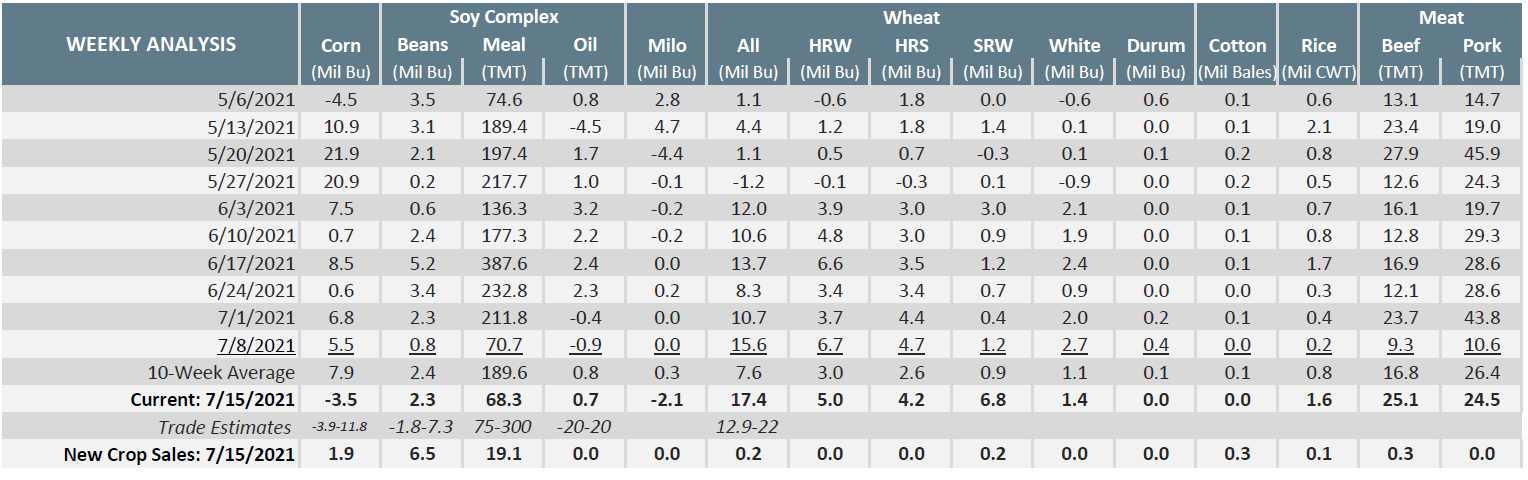This screenshot has width=1528, height=480.
Task: Click the Meal column header
Action: pyautogui.click(x=504, y=46)
